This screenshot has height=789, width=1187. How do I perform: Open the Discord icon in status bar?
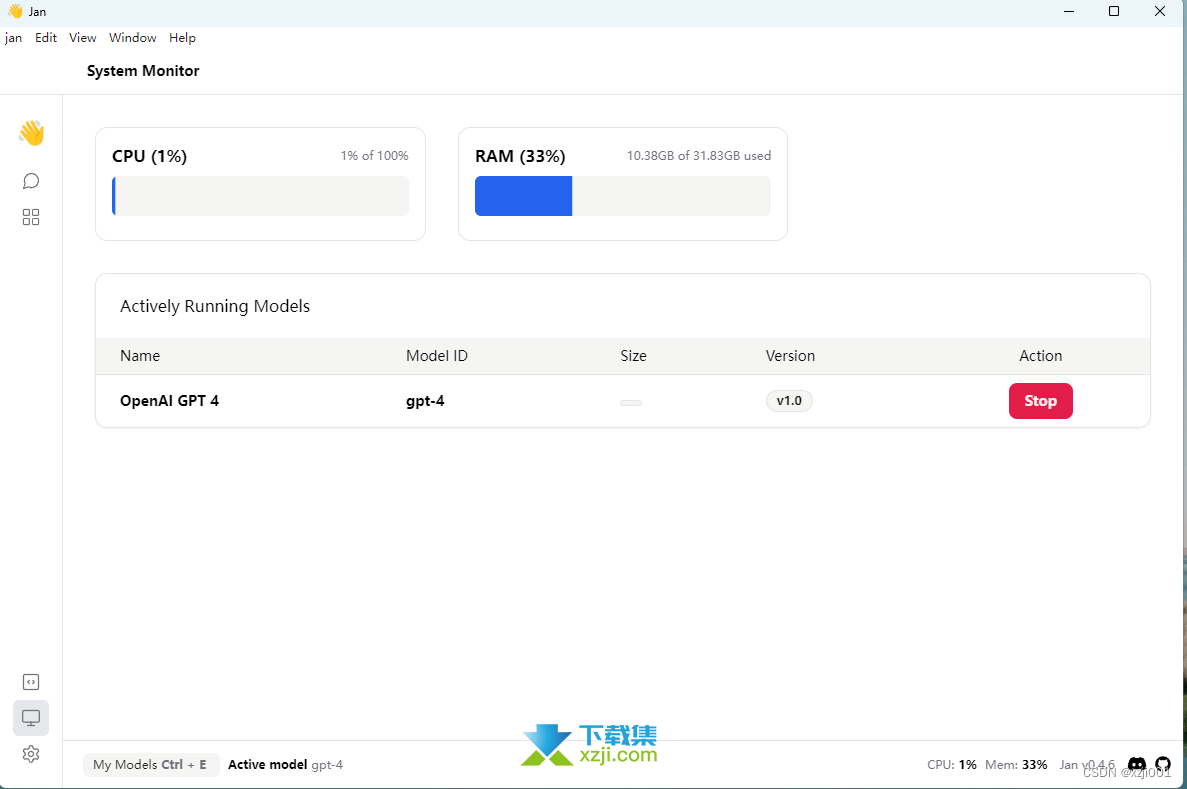click(1137, 765)
